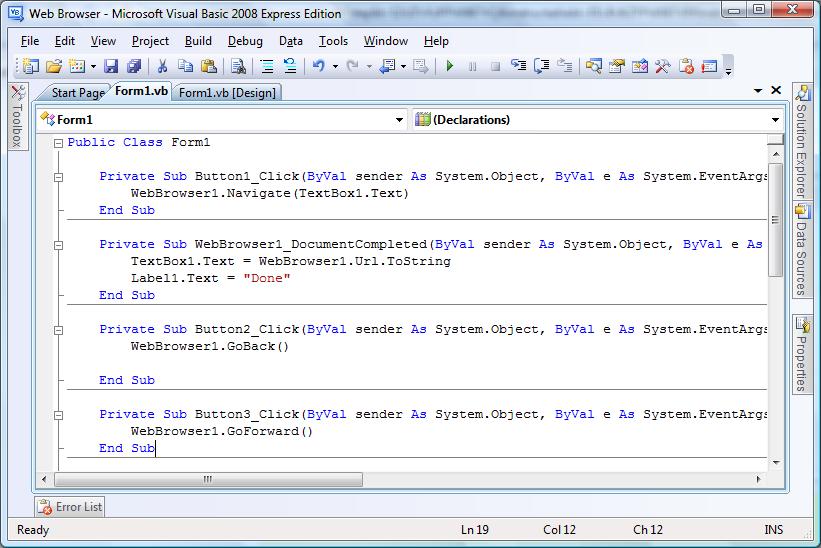
Task: Click the Undo arrow icon
Action: point(318,66)
